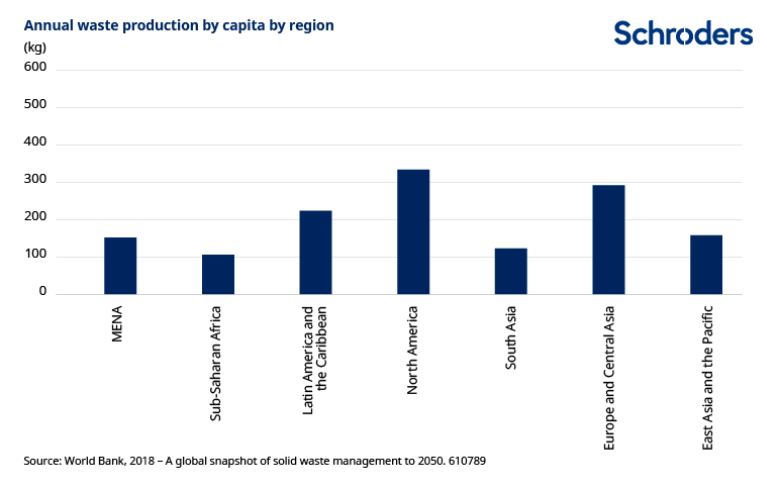Click the North America bar
Image resolution: width=767 pixels, height=484 pixels.
(x=413, y=232)
